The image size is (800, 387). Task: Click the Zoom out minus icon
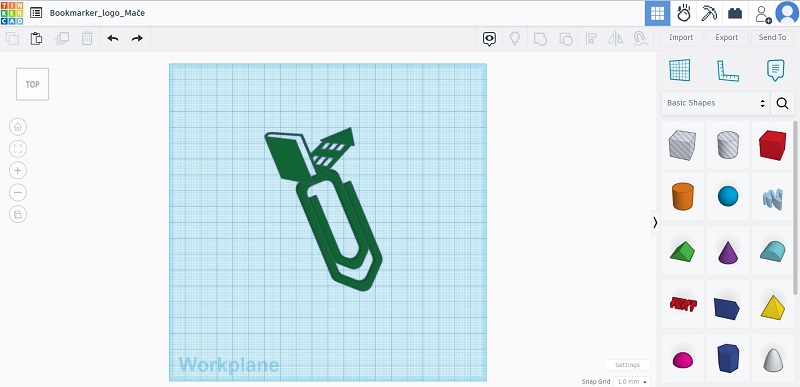pos(18,193)
